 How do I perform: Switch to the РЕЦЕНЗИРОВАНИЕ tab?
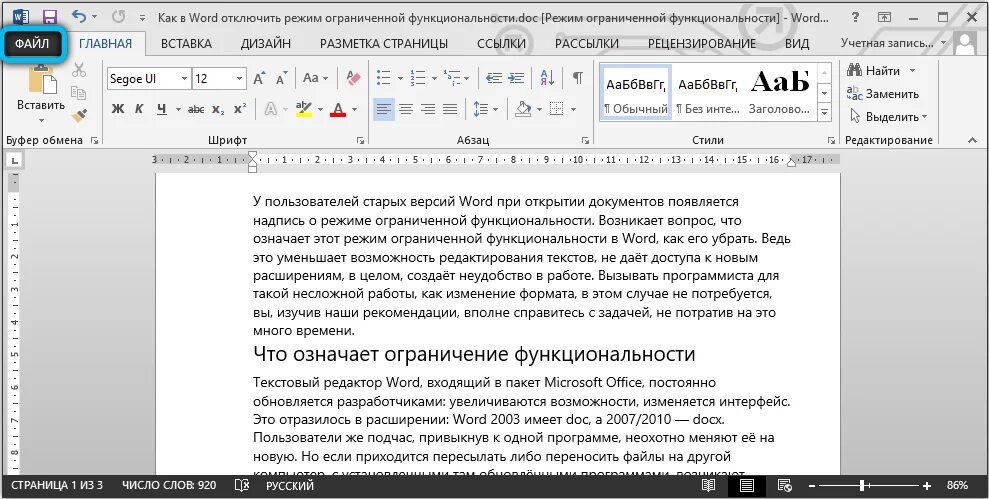coord(701,44)
